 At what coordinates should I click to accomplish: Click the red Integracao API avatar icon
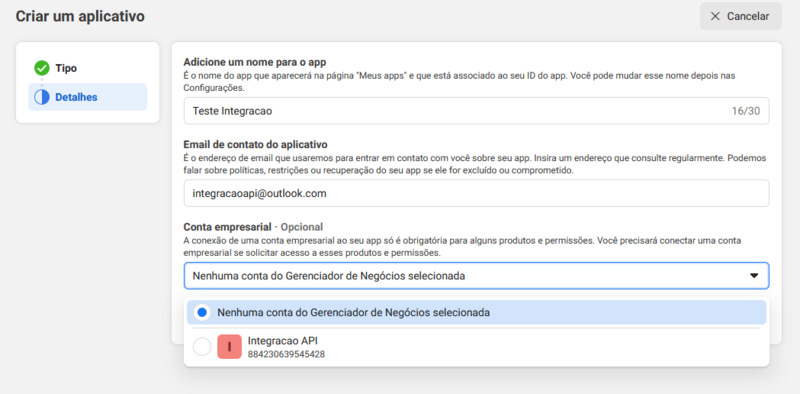coord(229,347)
